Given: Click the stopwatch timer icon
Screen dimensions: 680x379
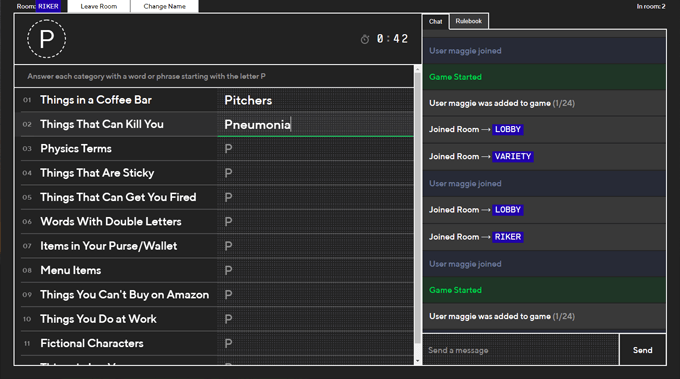Looking at the screenshot, I should 365,39.
